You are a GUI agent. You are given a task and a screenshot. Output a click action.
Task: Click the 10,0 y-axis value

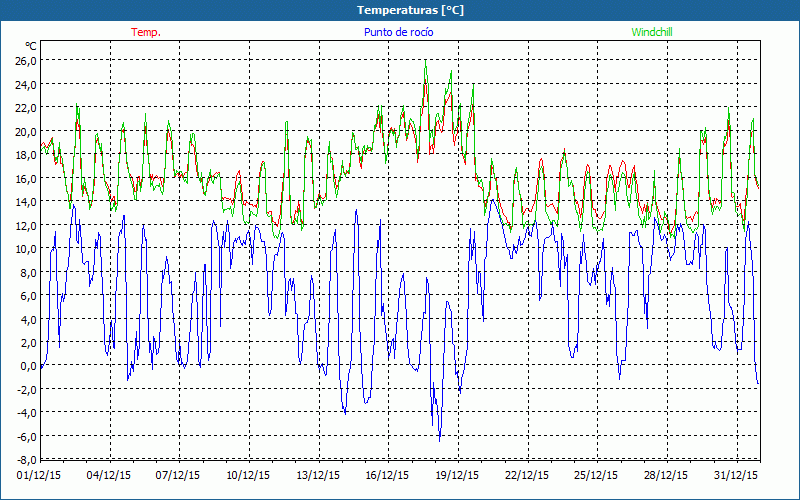pos(27,248)
